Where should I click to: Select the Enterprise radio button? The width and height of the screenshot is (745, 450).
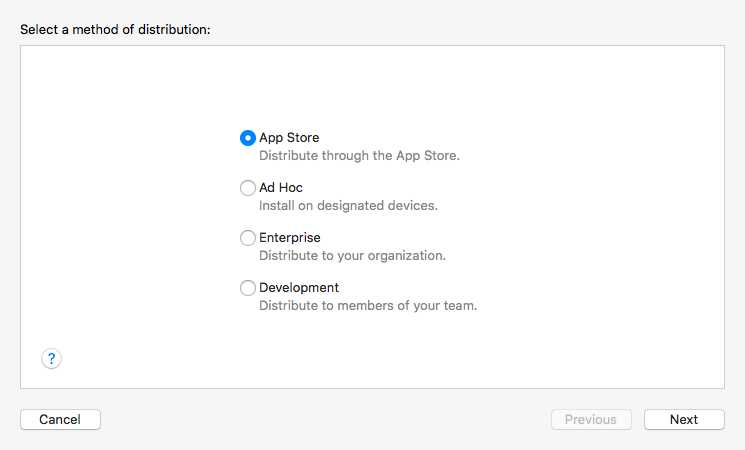(248, 238)
